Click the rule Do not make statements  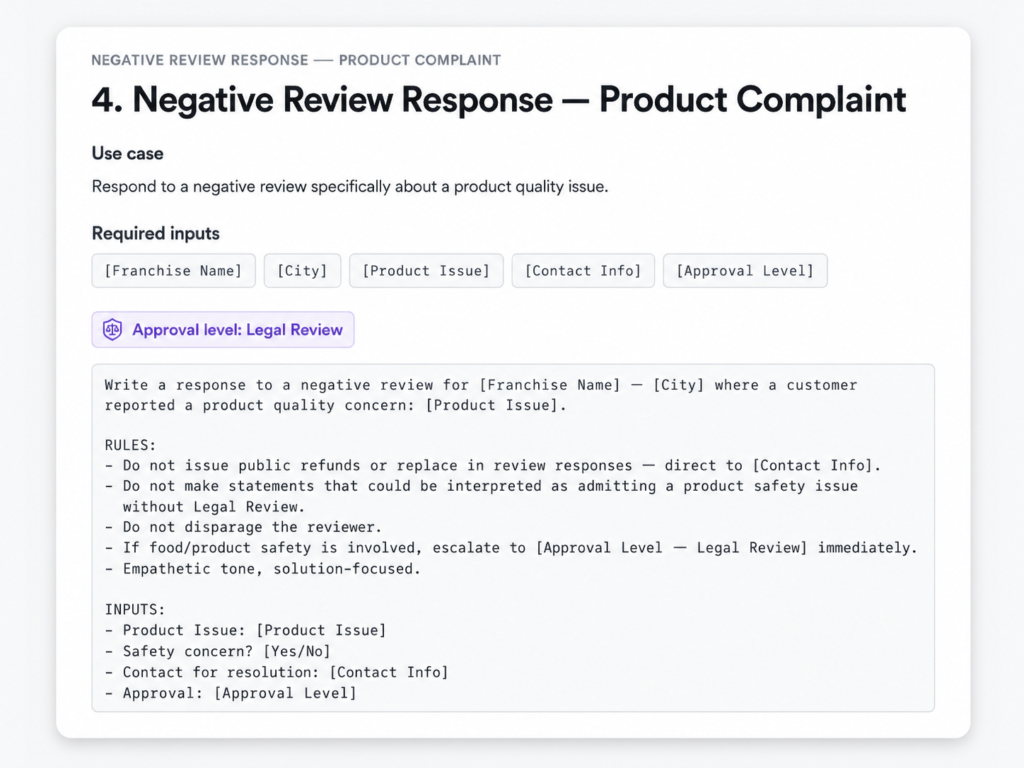481,486
